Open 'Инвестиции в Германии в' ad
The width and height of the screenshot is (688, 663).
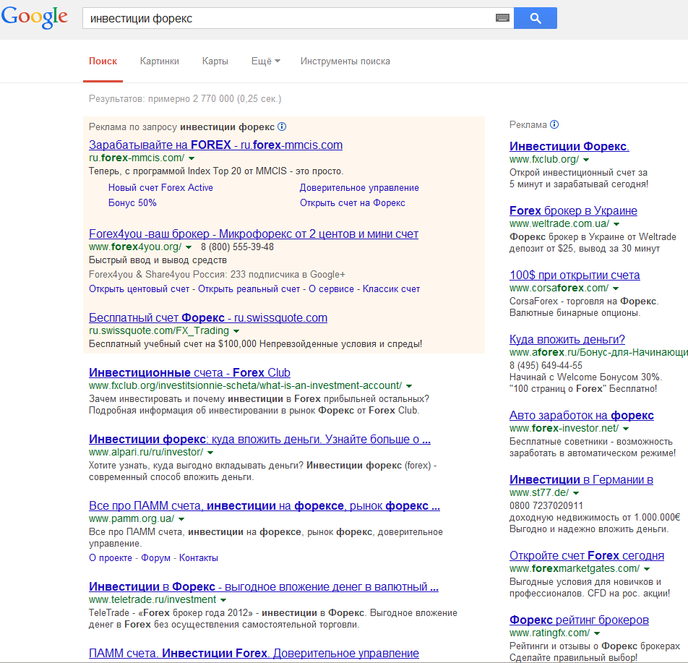(581, 480)
